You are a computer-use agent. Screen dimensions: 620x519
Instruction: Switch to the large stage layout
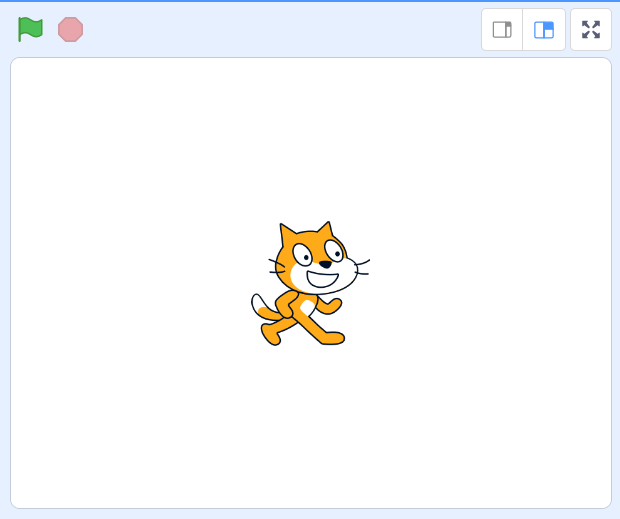(544, 30)
